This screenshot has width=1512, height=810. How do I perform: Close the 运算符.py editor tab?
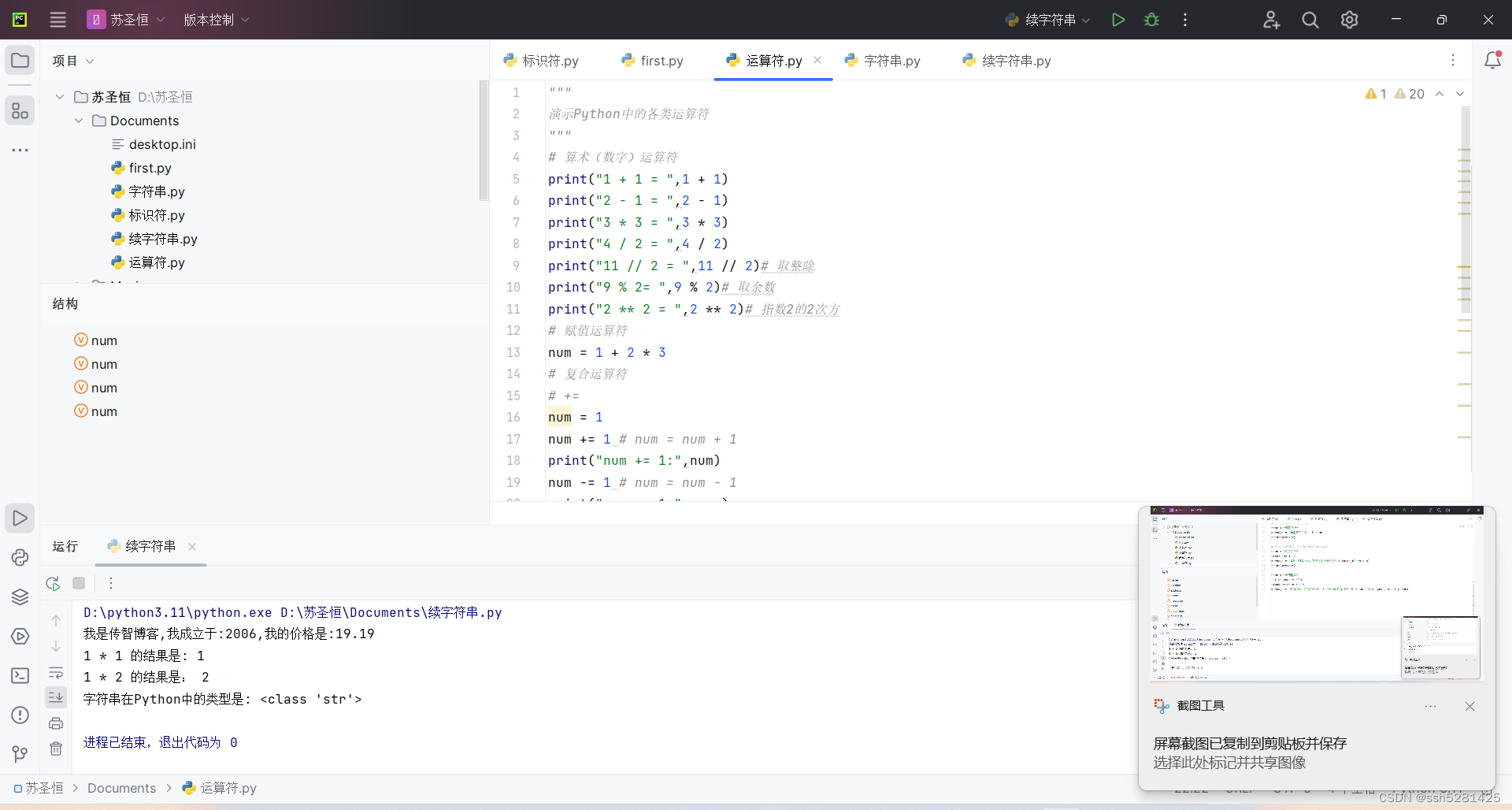point(817,60)
